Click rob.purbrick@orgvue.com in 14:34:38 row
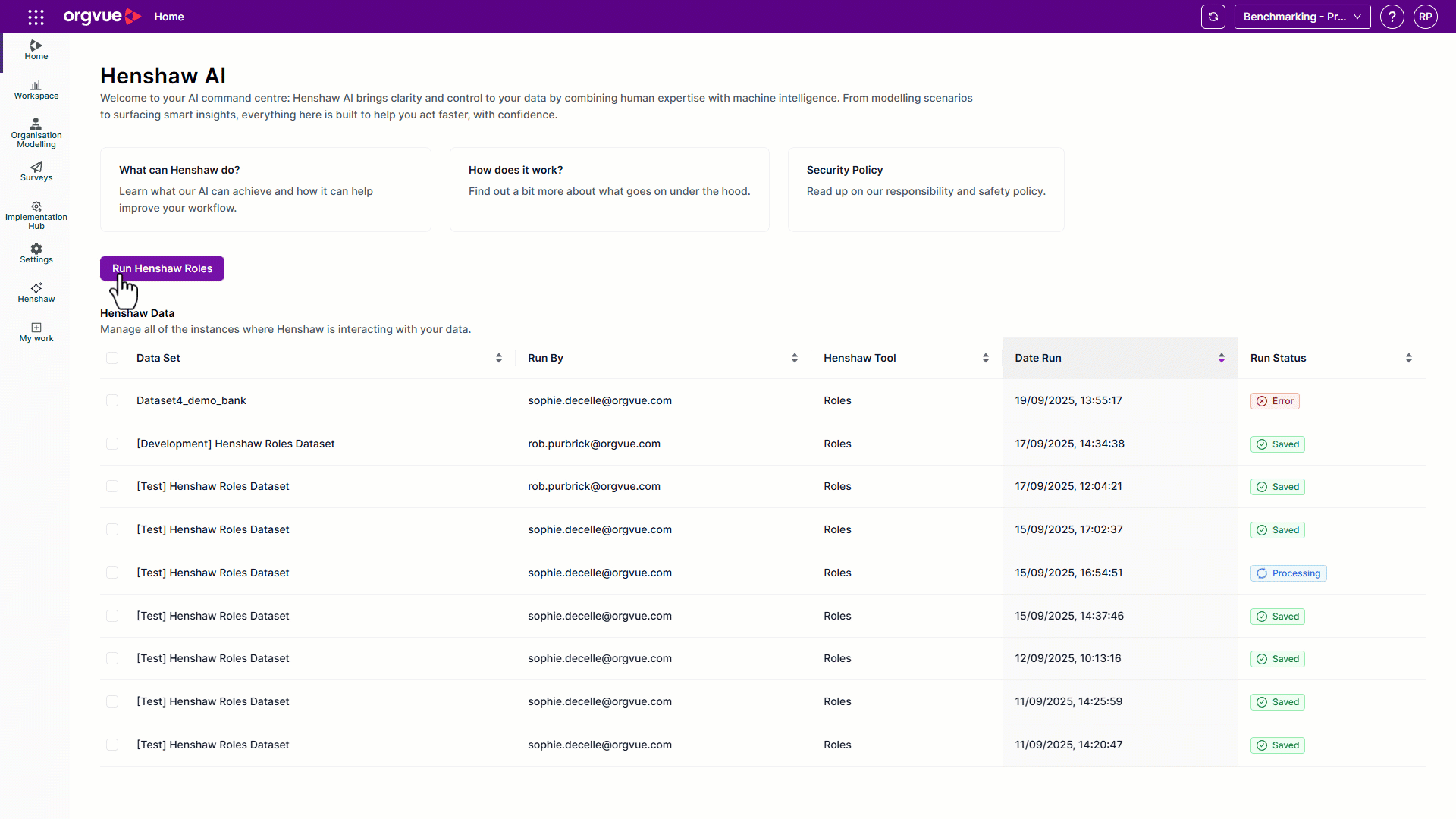The image size is (1456, 819). [x=595, y=444]
